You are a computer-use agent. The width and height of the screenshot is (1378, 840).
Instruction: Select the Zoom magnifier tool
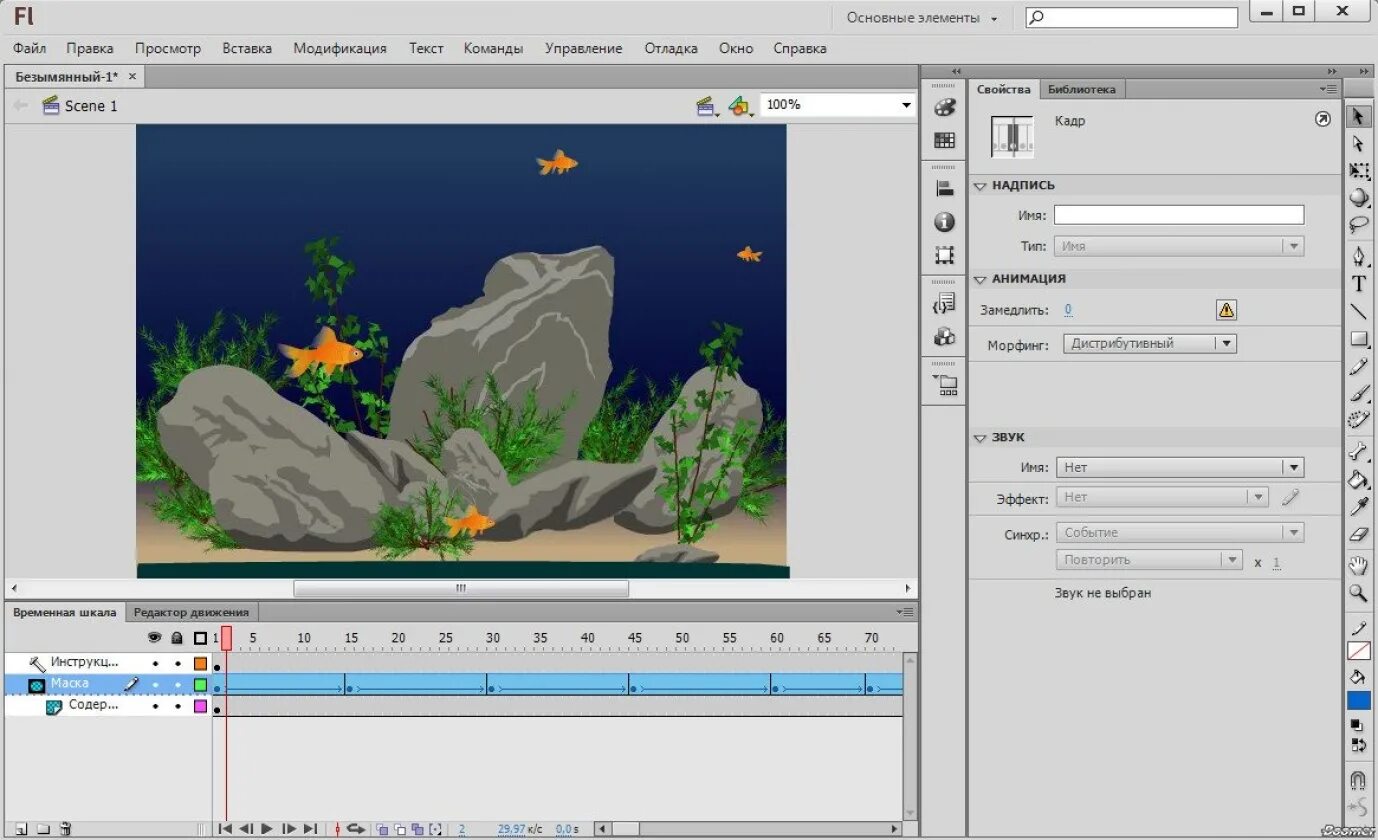[1358, 594]
